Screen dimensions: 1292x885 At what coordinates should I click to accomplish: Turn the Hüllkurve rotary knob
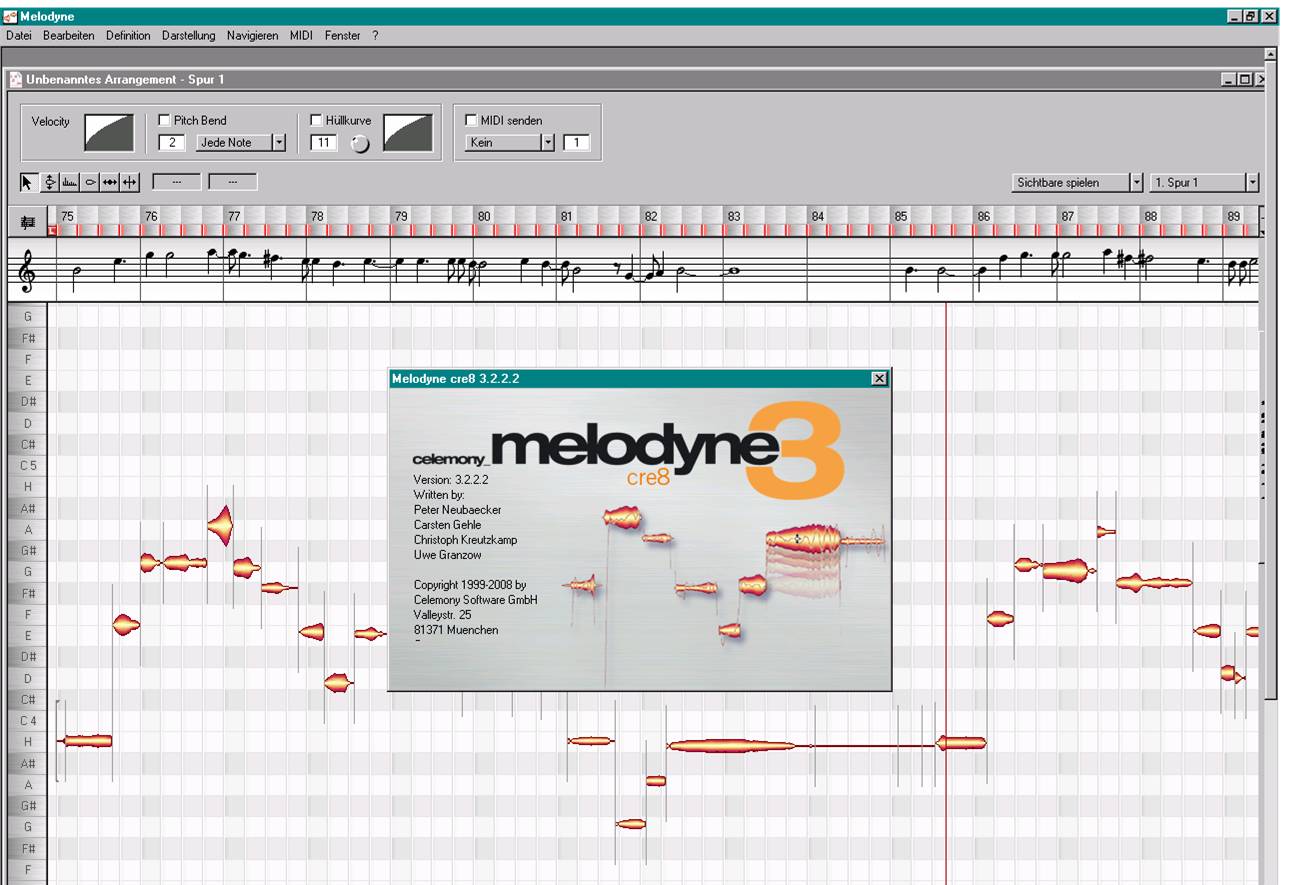360,144
